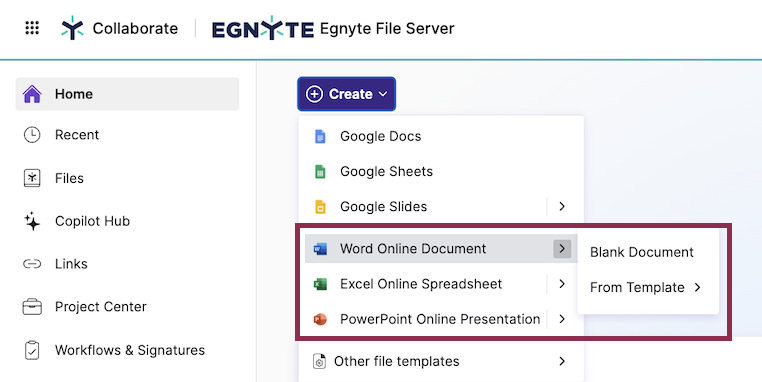Expand the Google Slides submenu arrow

(562, 207)
